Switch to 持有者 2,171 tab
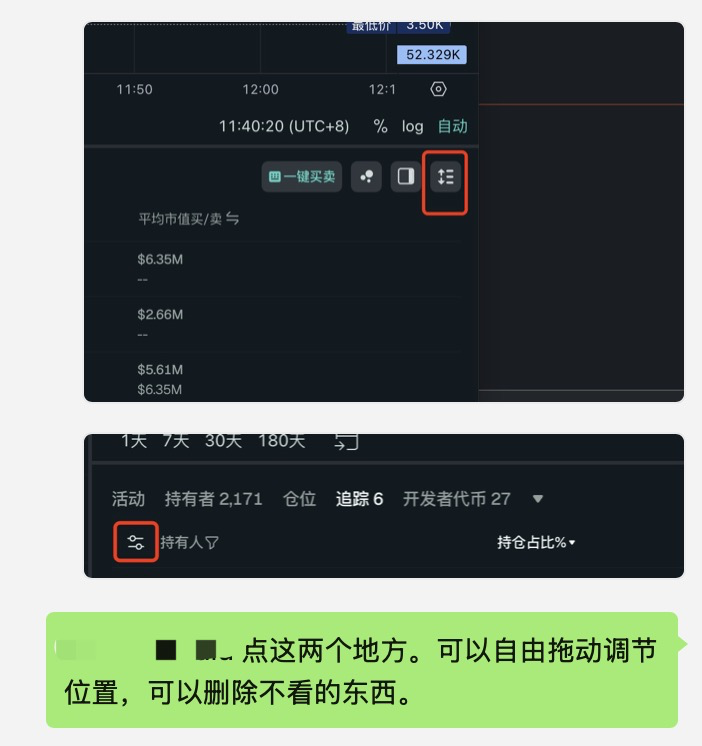This screenshot has width=702, height=746. (x=214, y=499)
